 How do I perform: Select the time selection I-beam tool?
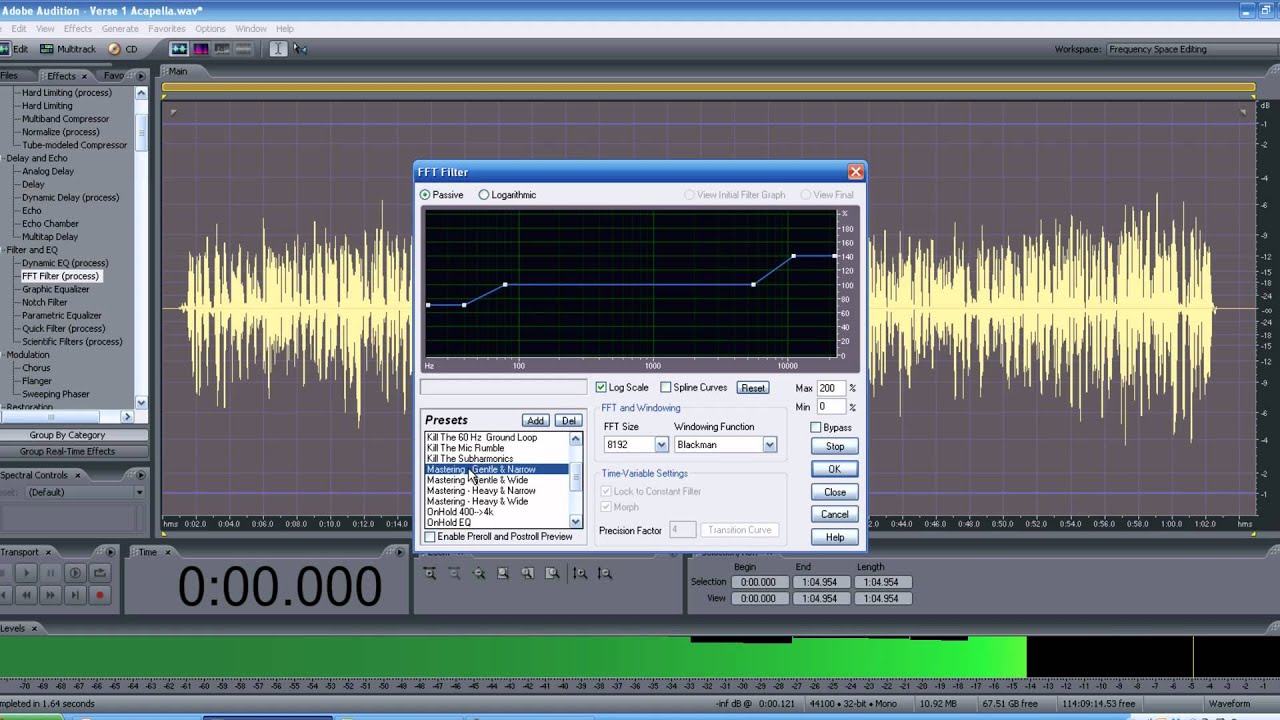[278, 49]
